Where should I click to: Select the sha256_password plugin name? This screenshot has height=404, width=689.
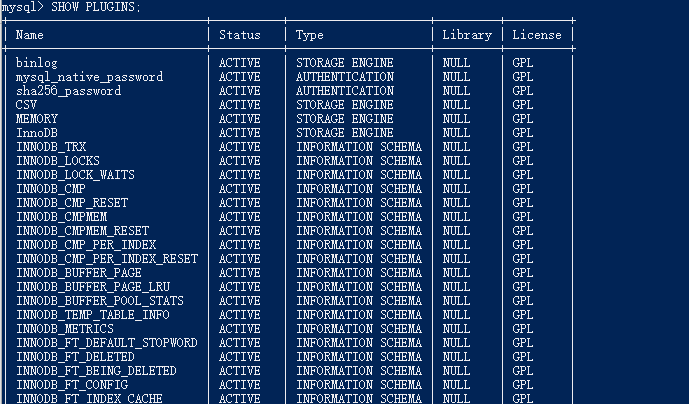(68, 91)
